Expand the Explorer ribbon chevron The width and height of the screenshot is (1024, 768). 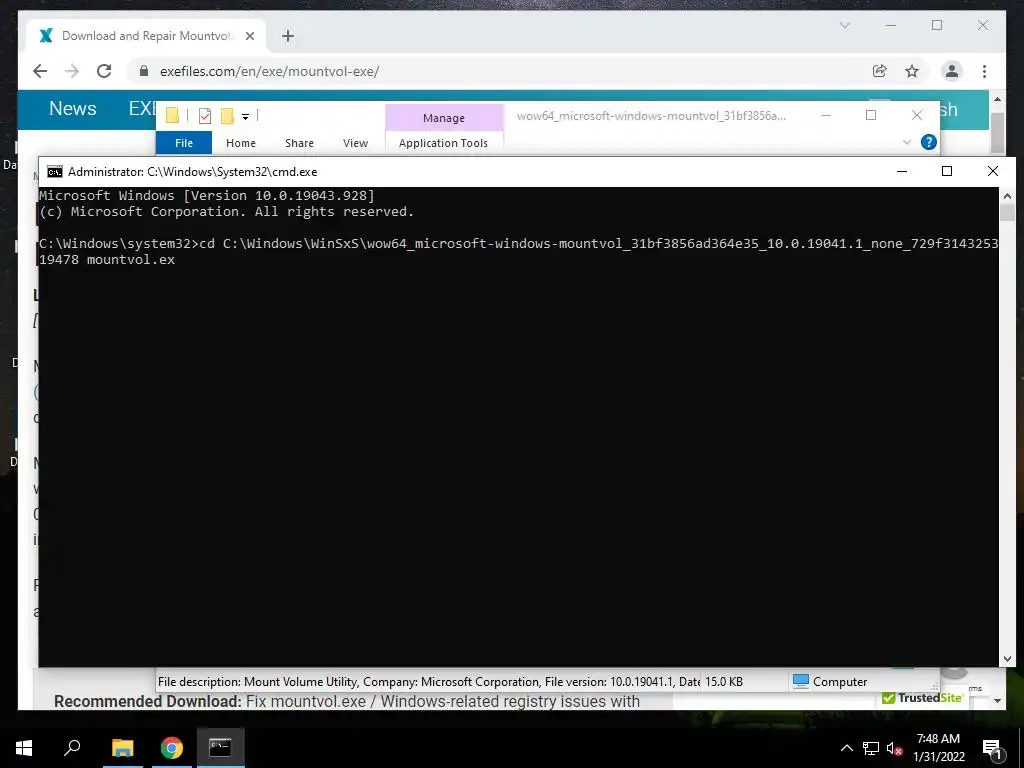906,142
